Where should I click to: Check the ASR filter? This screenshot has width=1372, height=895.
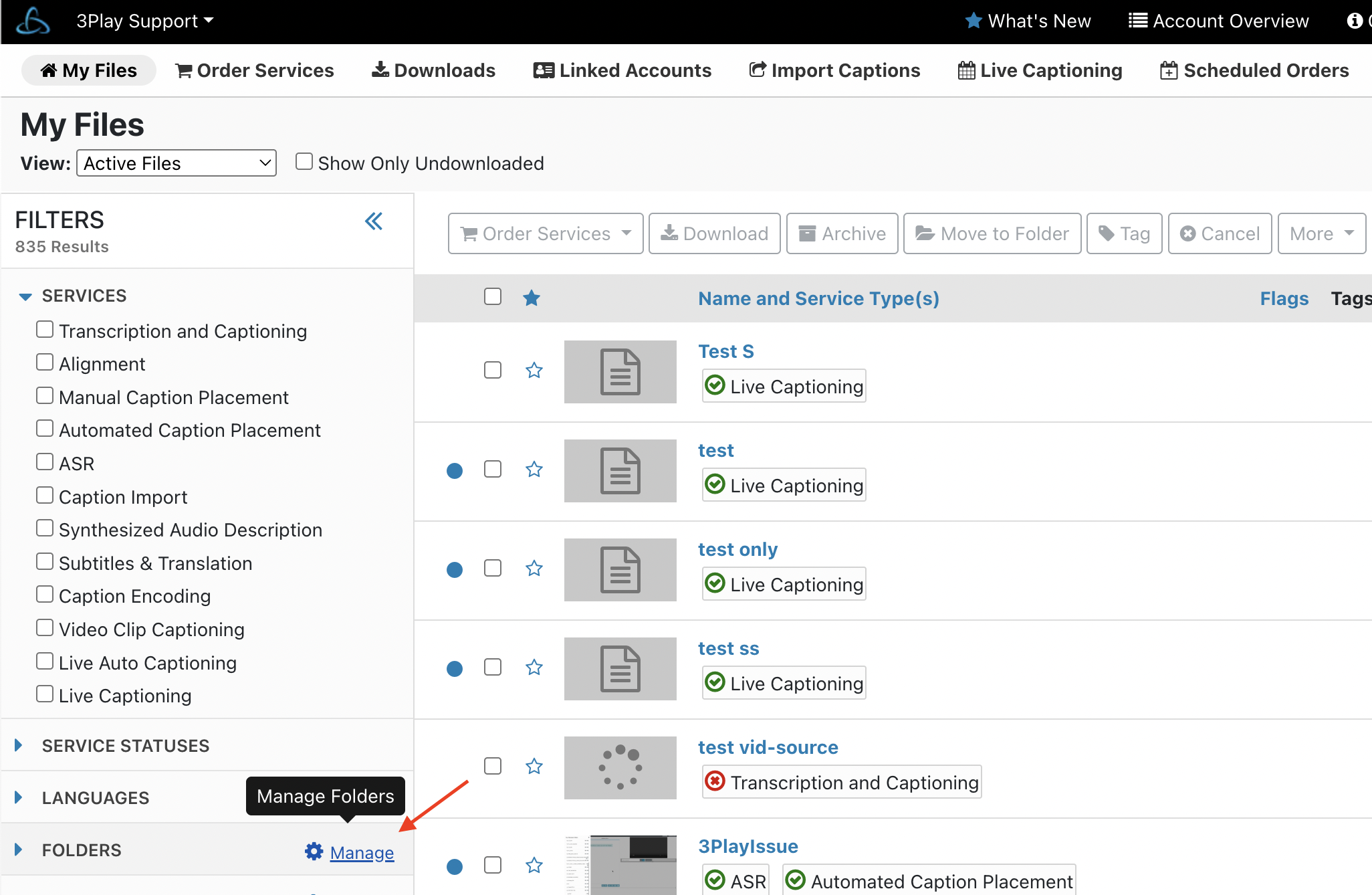pos(45,462)
